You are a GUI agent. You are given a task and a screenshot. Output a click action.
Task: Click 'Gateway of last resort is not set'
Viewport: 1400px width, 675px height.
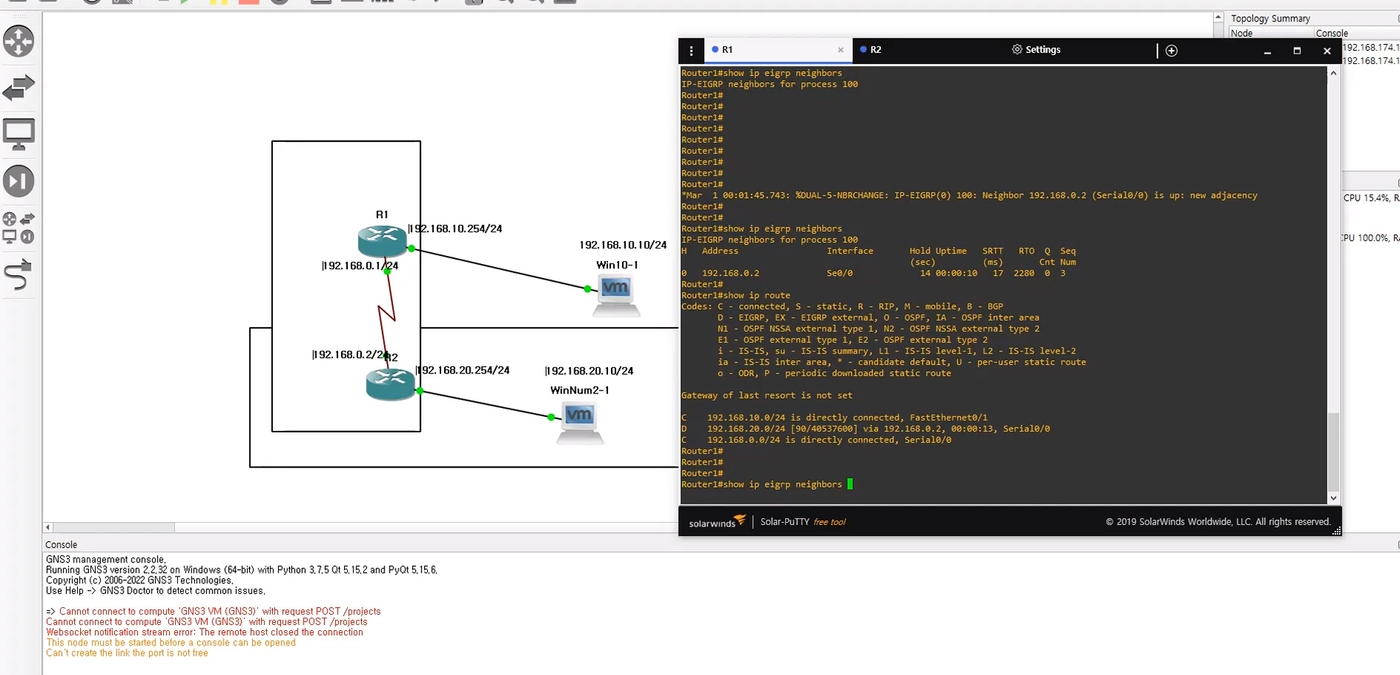click(766, 396)
